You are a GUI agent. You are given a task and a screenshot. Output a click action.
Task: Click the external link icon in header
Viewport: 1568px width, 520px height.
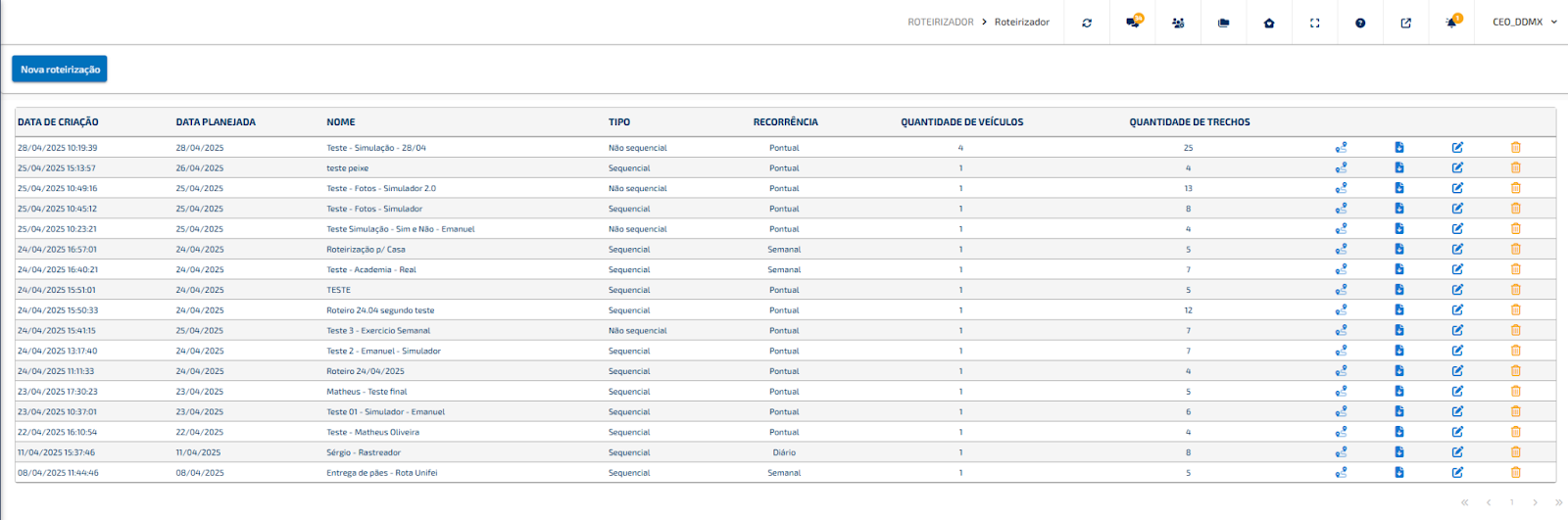click(1406, 23)
